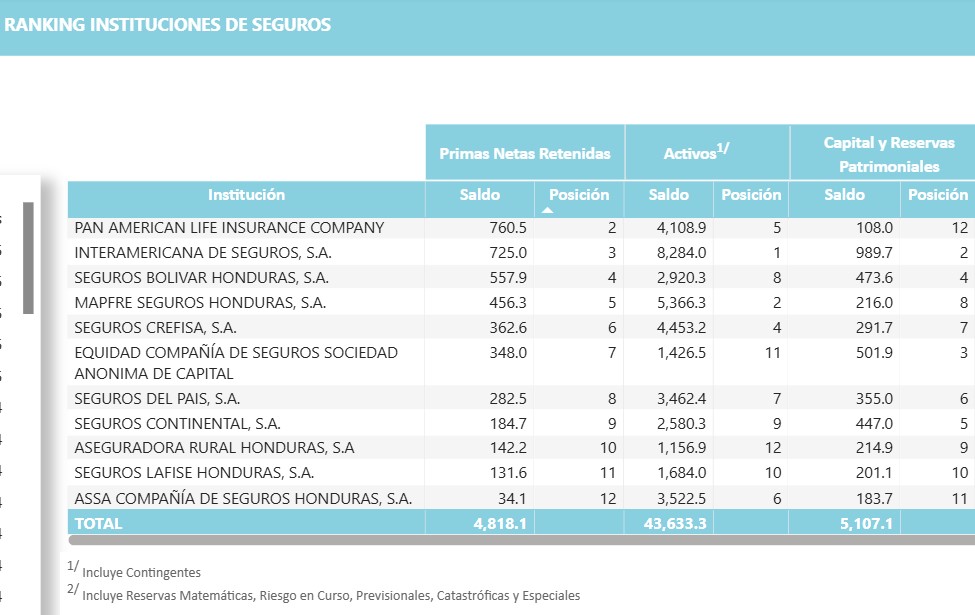Select the Primas Netas Retenidas group header
This screenshot has height=615, width=975.
coord(525,154)
